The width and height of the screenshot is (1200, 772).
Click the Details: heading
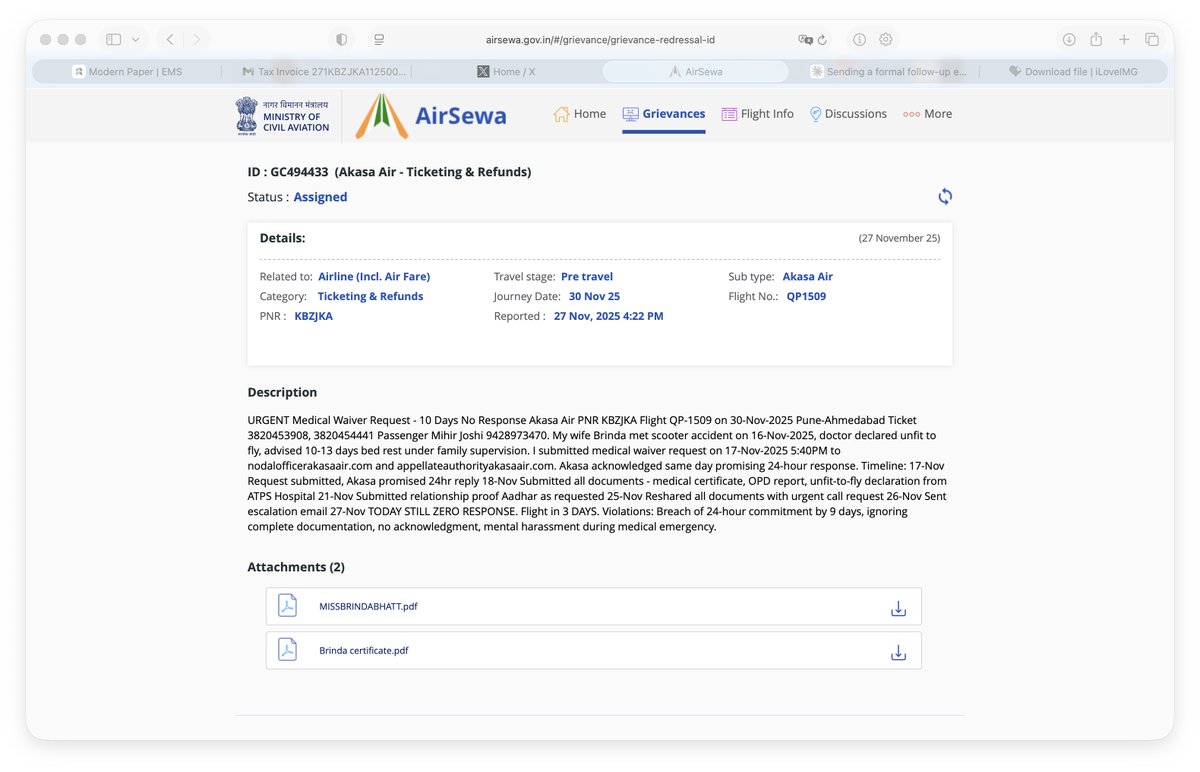pos(282,238)
